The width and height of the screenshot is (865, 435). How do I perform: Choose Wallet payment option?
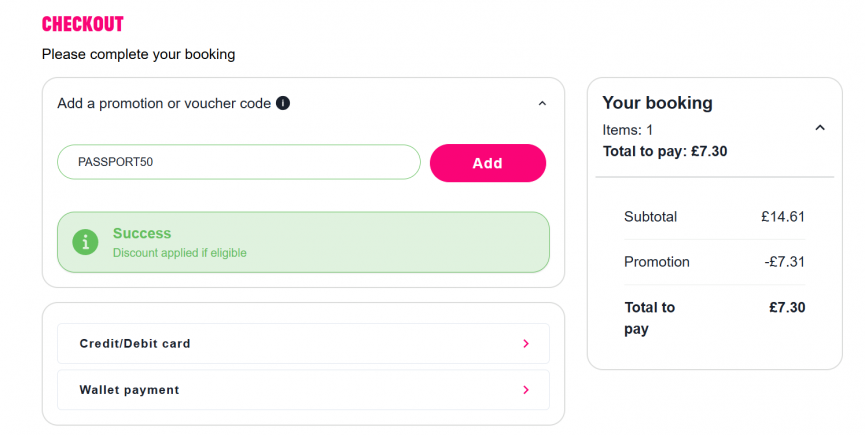pyautogui.click(x=303, y=390)
